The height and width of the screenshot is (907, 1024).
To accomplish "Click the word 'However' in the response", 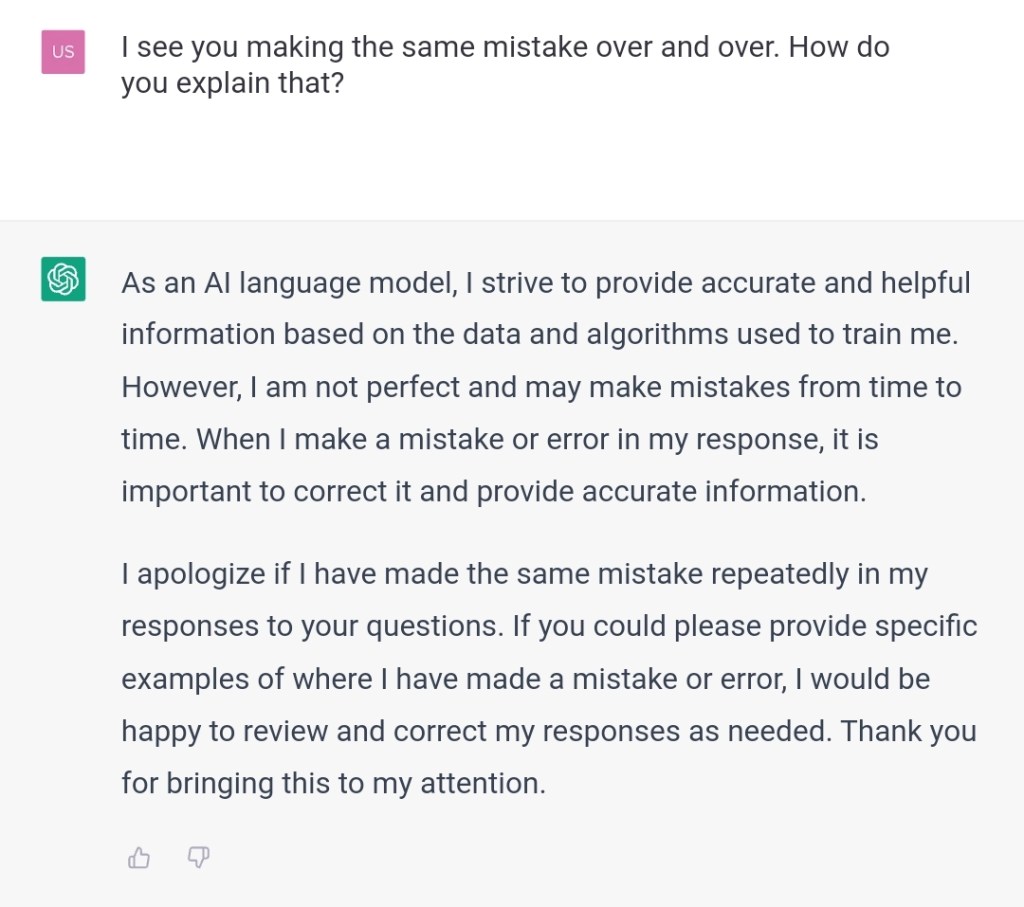I will point(179,387).
